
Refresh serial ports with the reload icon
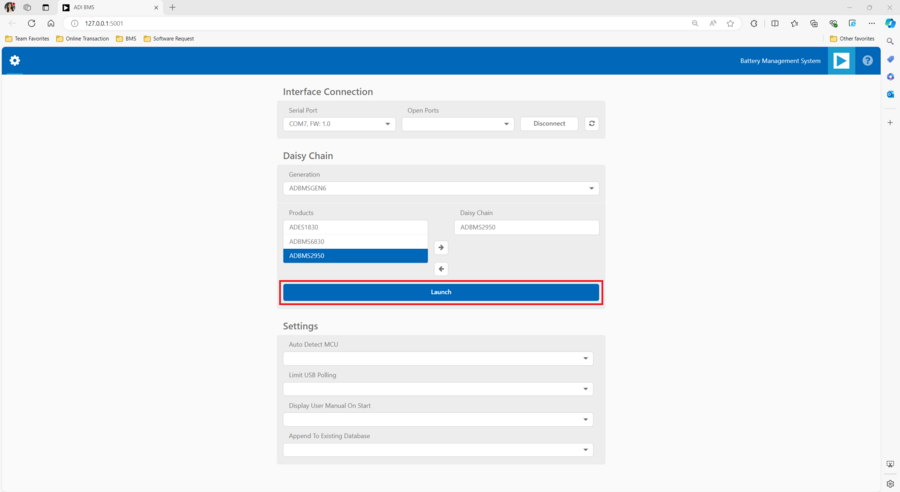[592, 124]
